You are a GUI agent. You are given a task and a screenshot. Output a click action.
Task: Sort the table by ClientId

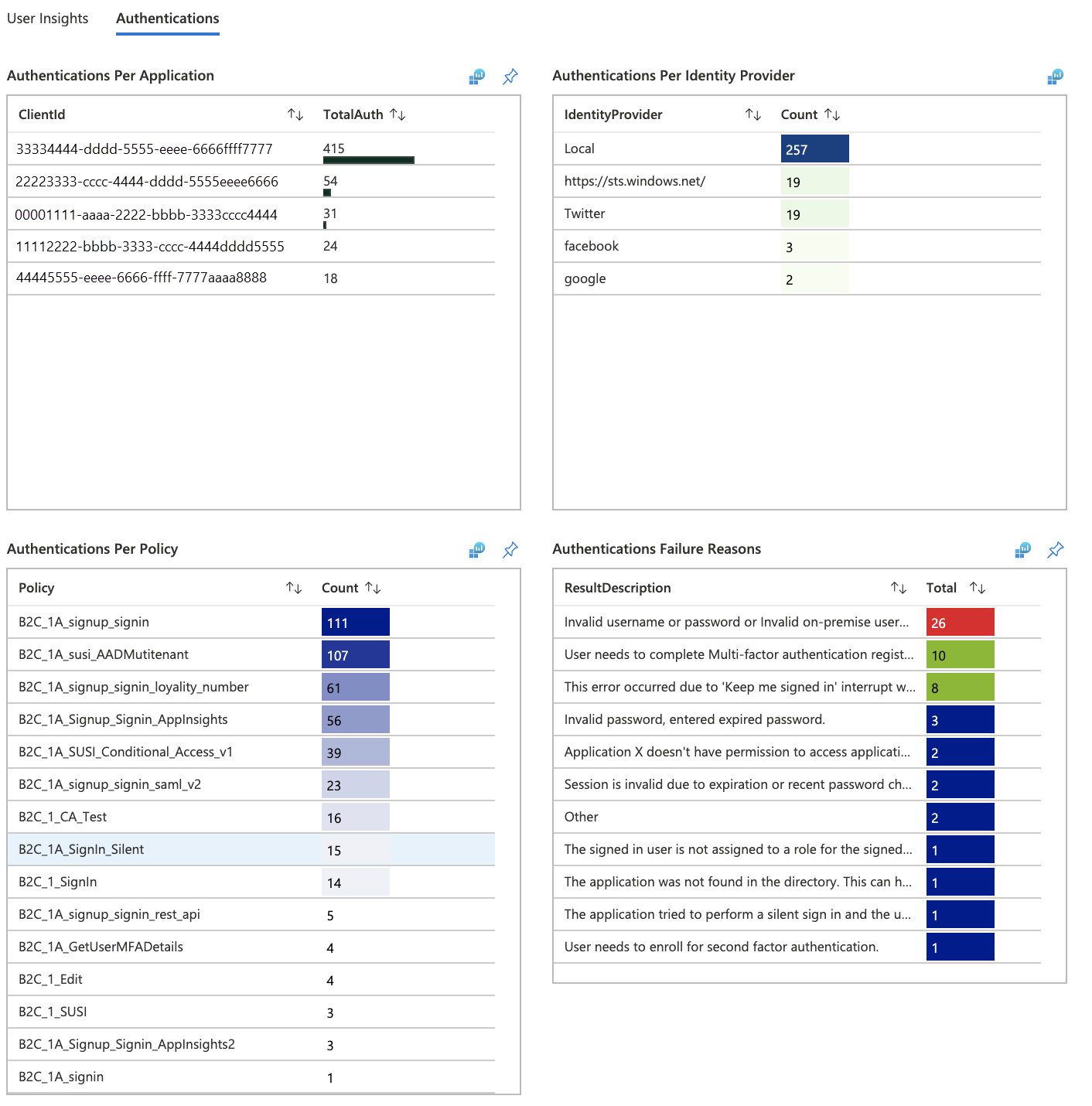[296, 114]
